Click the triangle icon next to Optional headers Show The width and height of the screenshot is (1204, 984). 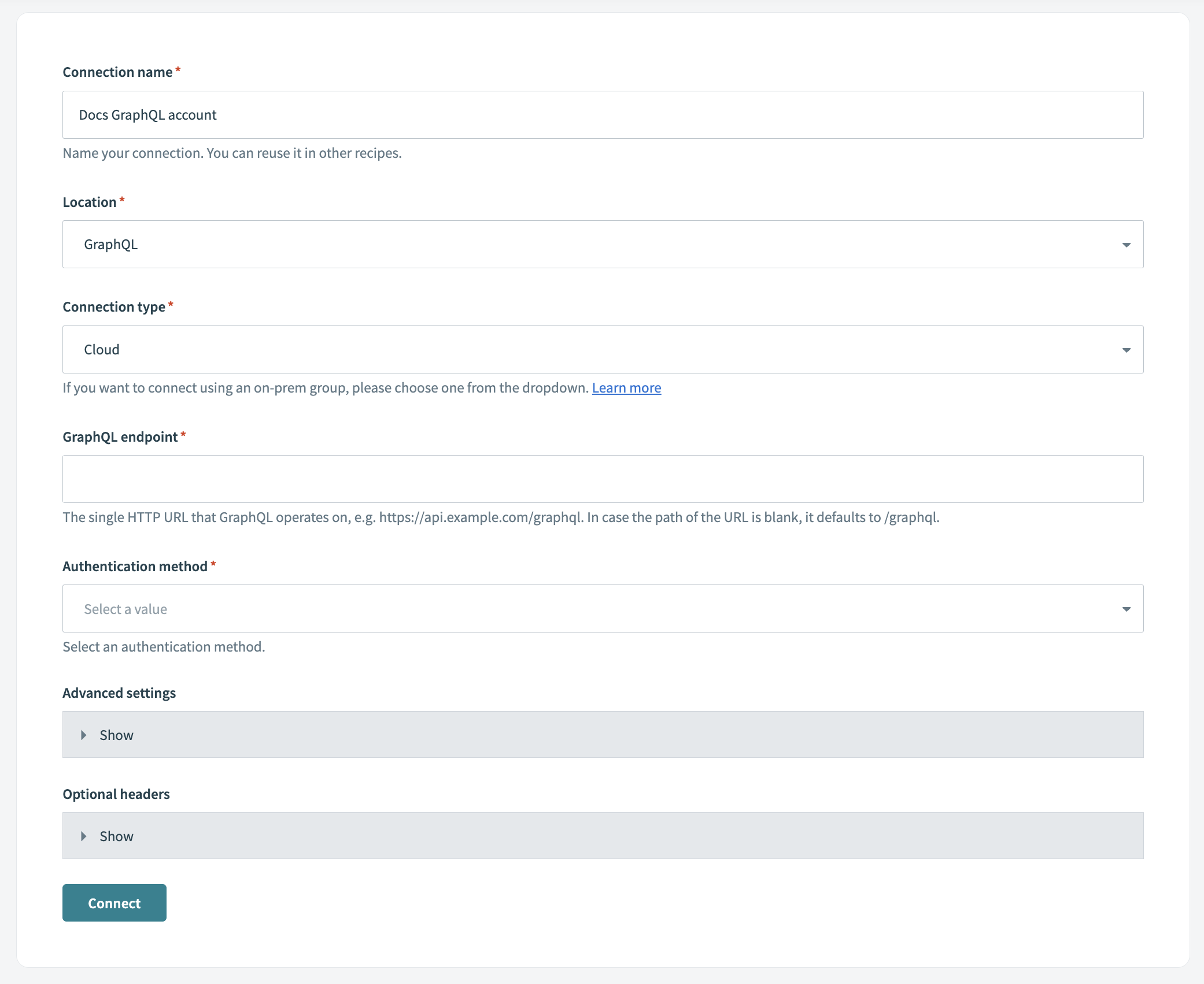[84, 836]
